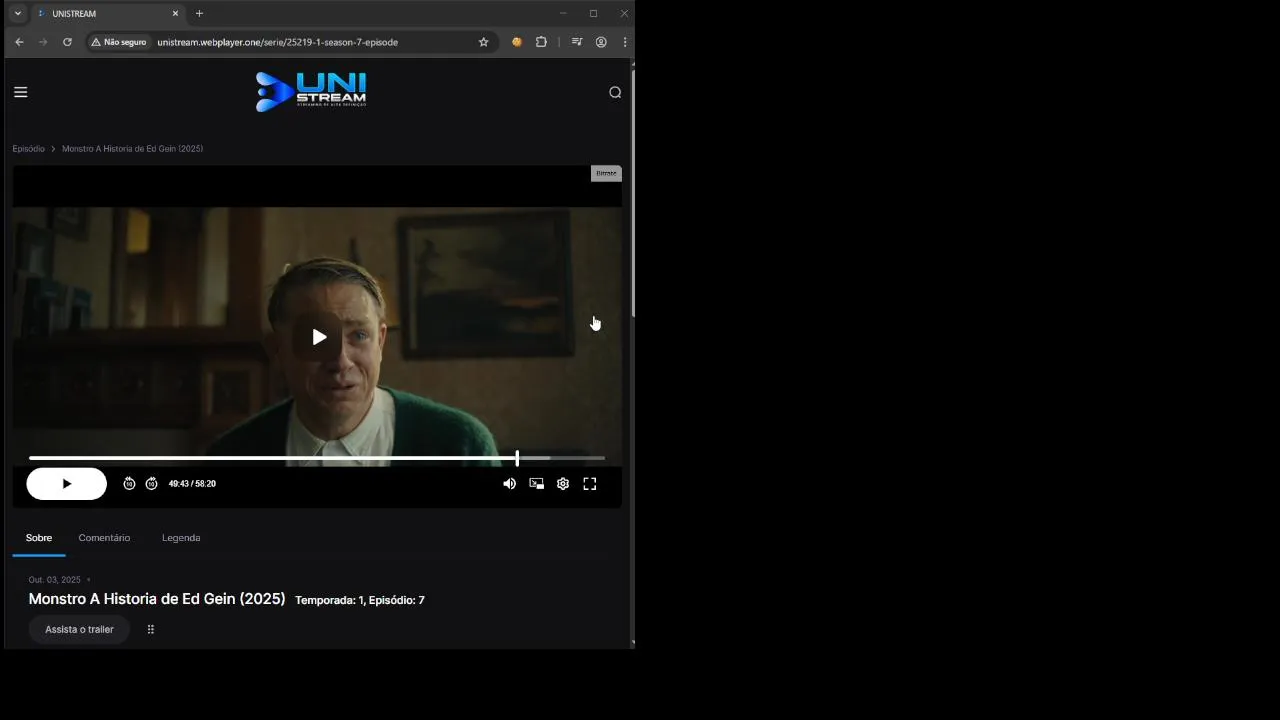The image size is (1280, 720).
Task: Click the Assista o trailer button
Action: 79,629
